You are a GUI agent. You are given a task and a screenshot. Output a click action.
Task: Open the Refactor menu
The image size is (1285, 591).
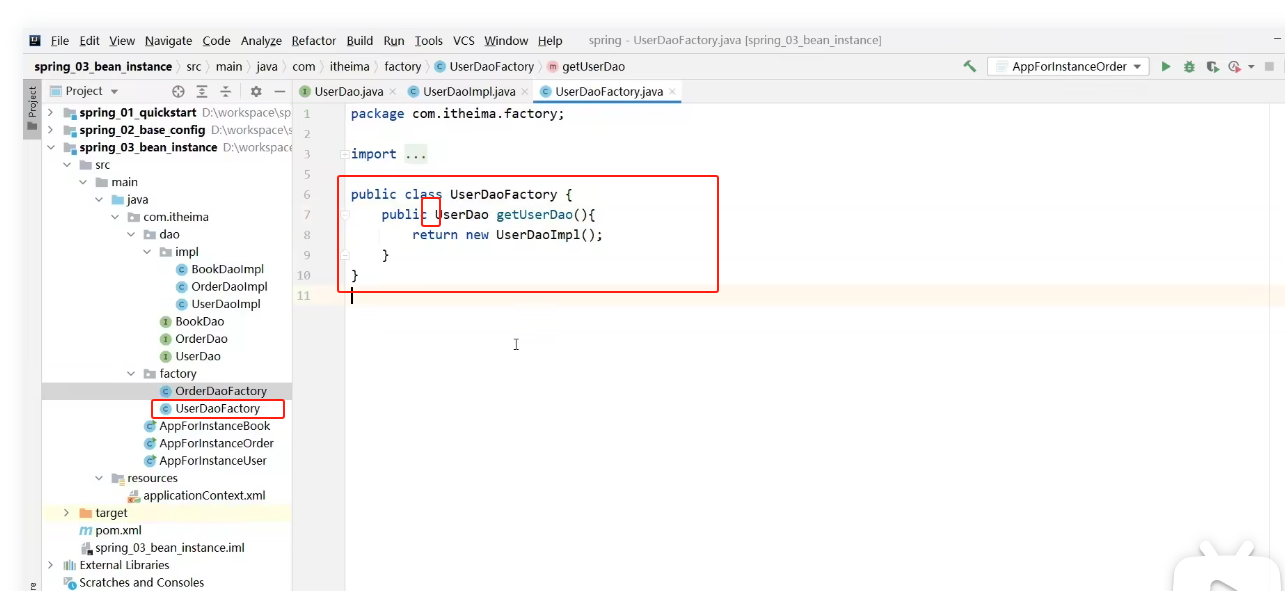pyautogui.click(x=314, y=41)
